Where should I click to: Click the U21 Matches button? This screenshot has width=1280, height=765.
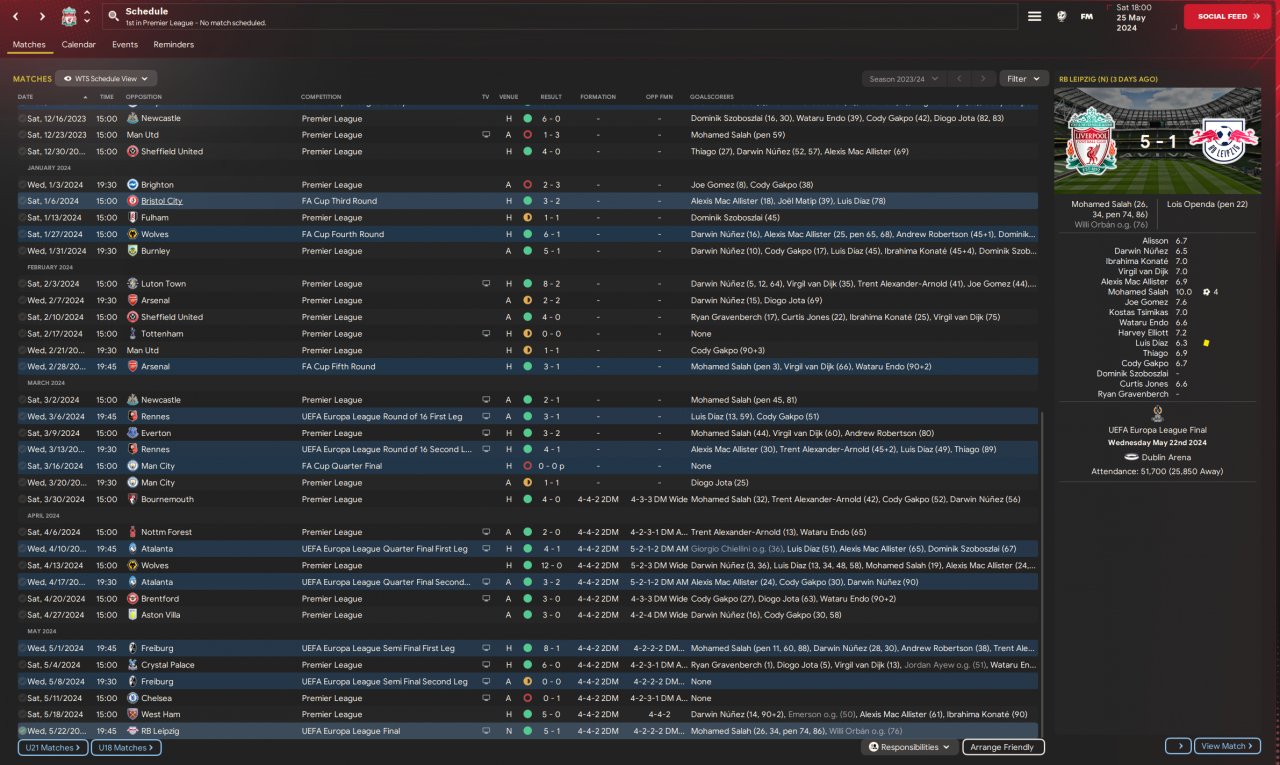pyautogui.click(x=52, y=747)
